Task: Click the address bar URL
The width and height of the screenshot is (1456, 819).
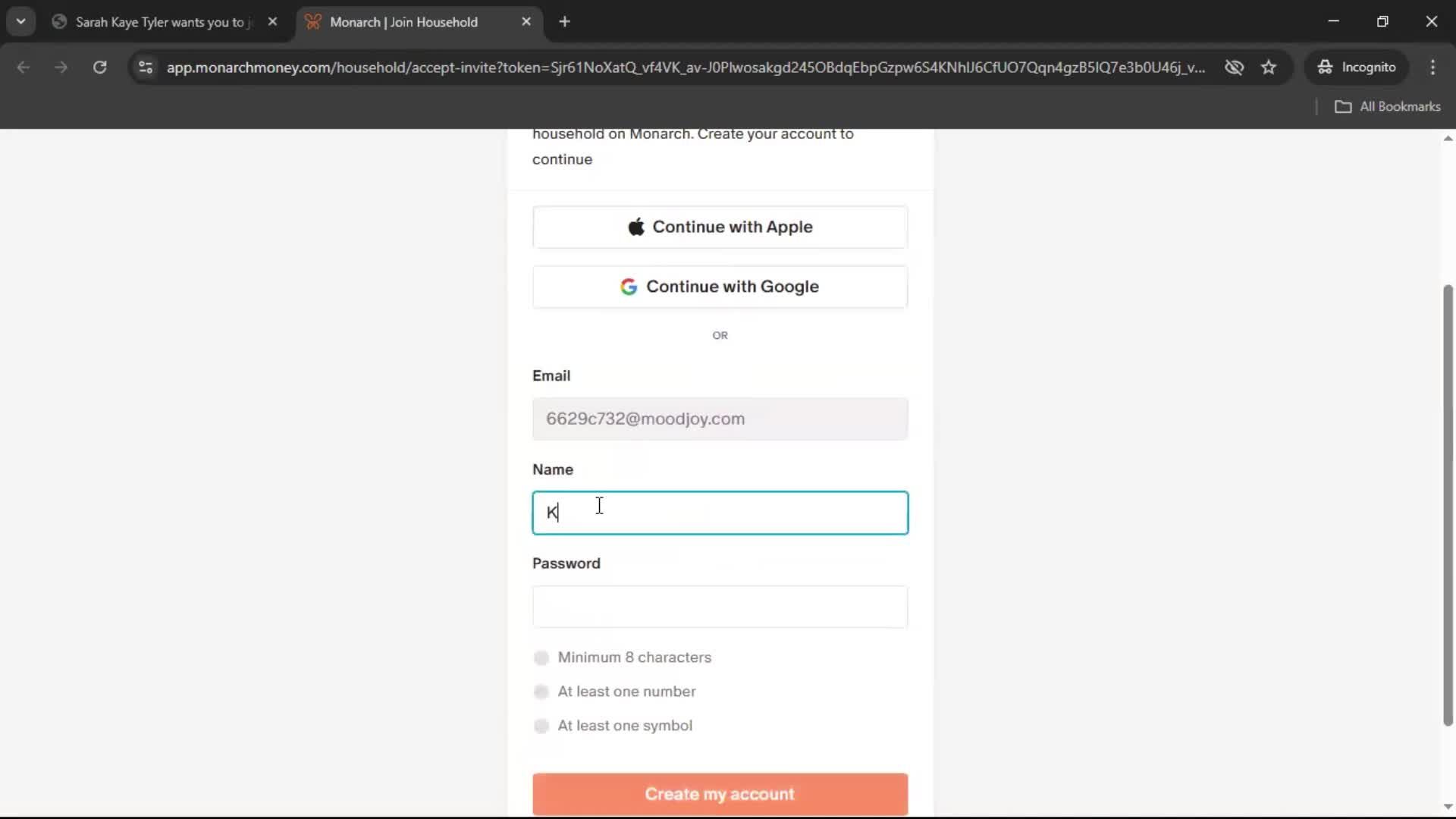Action: point(682,67)
